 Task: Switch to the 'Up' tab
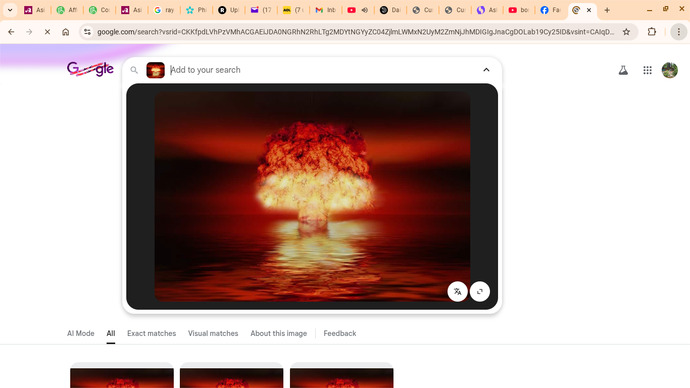tap(228, 10)
